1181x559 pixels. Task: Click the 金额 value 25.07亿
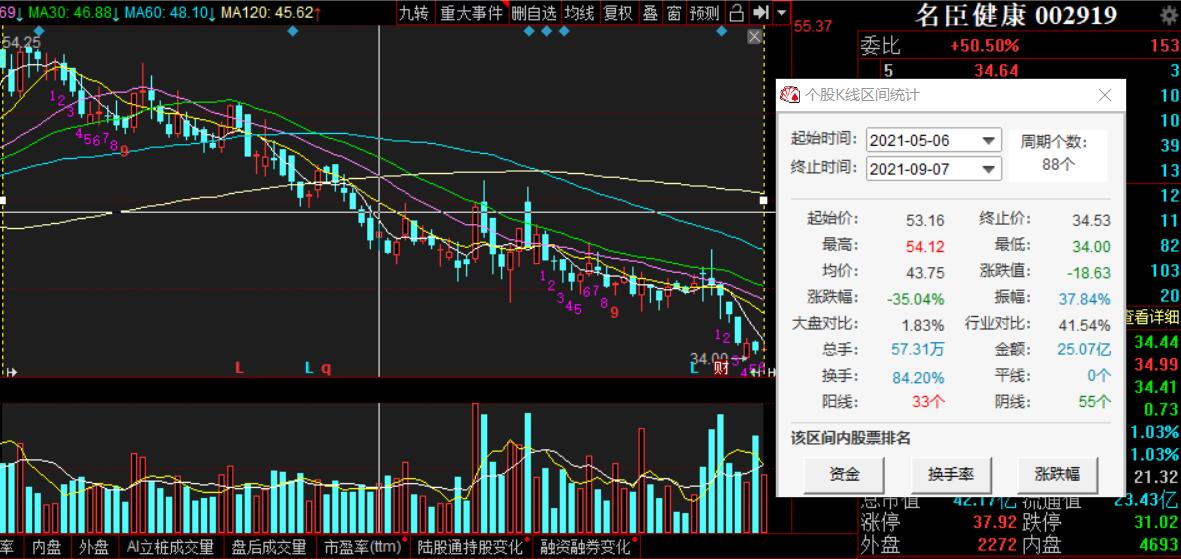point(1084,350)
